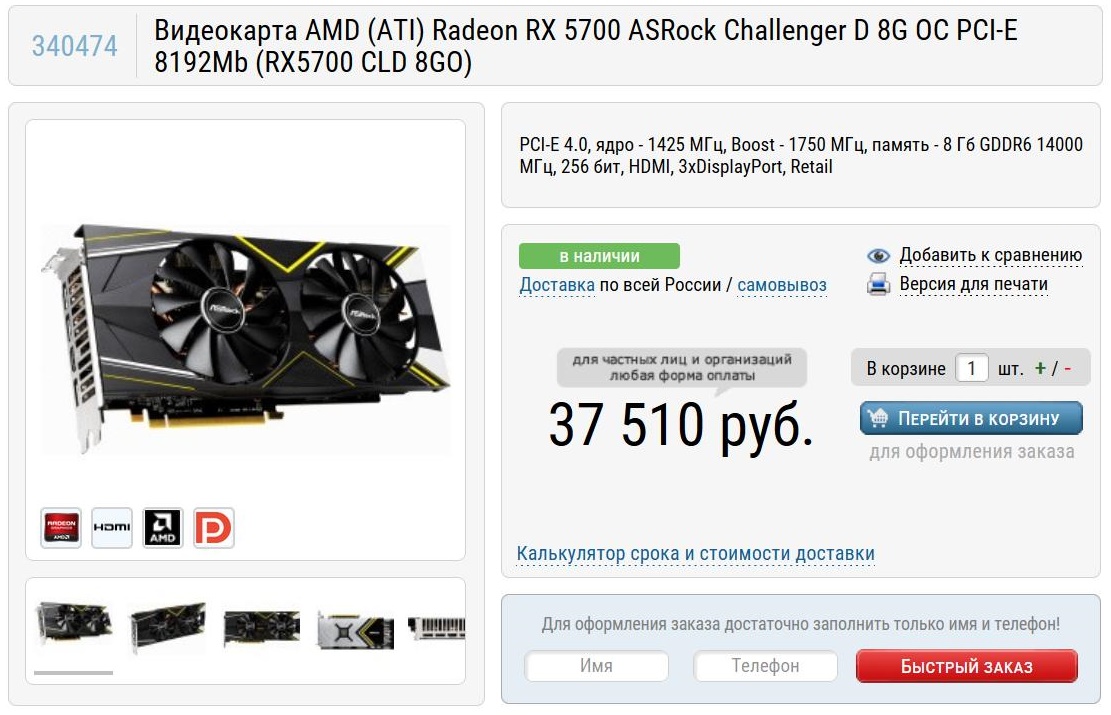
Task: Click the eye icon for comparison
Action: click(879, 256)
